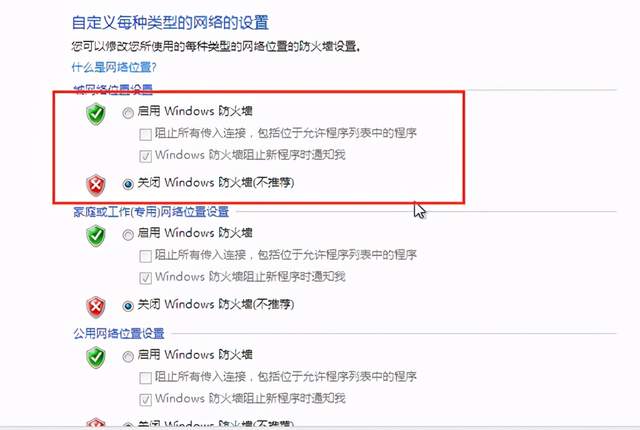Click red shield icon in the first network section

96,186
